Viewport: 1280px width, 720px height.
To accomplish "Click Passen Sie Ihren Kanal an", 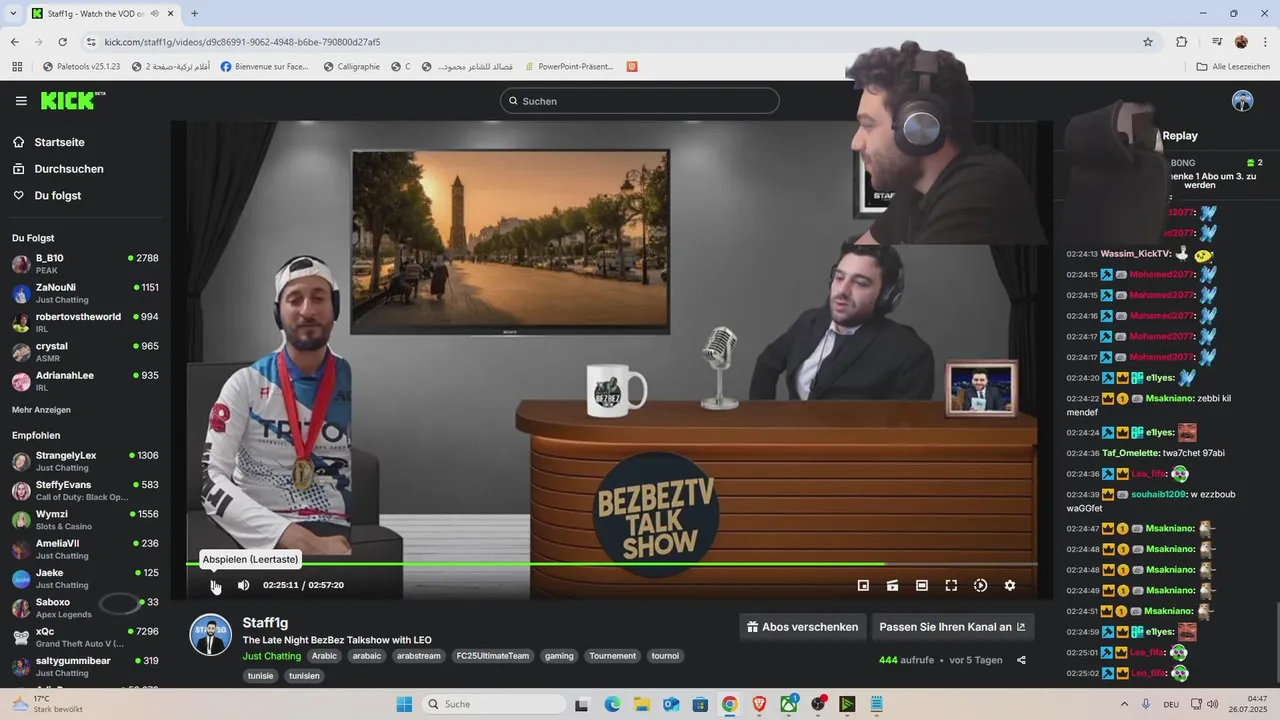I will point(952,627).
